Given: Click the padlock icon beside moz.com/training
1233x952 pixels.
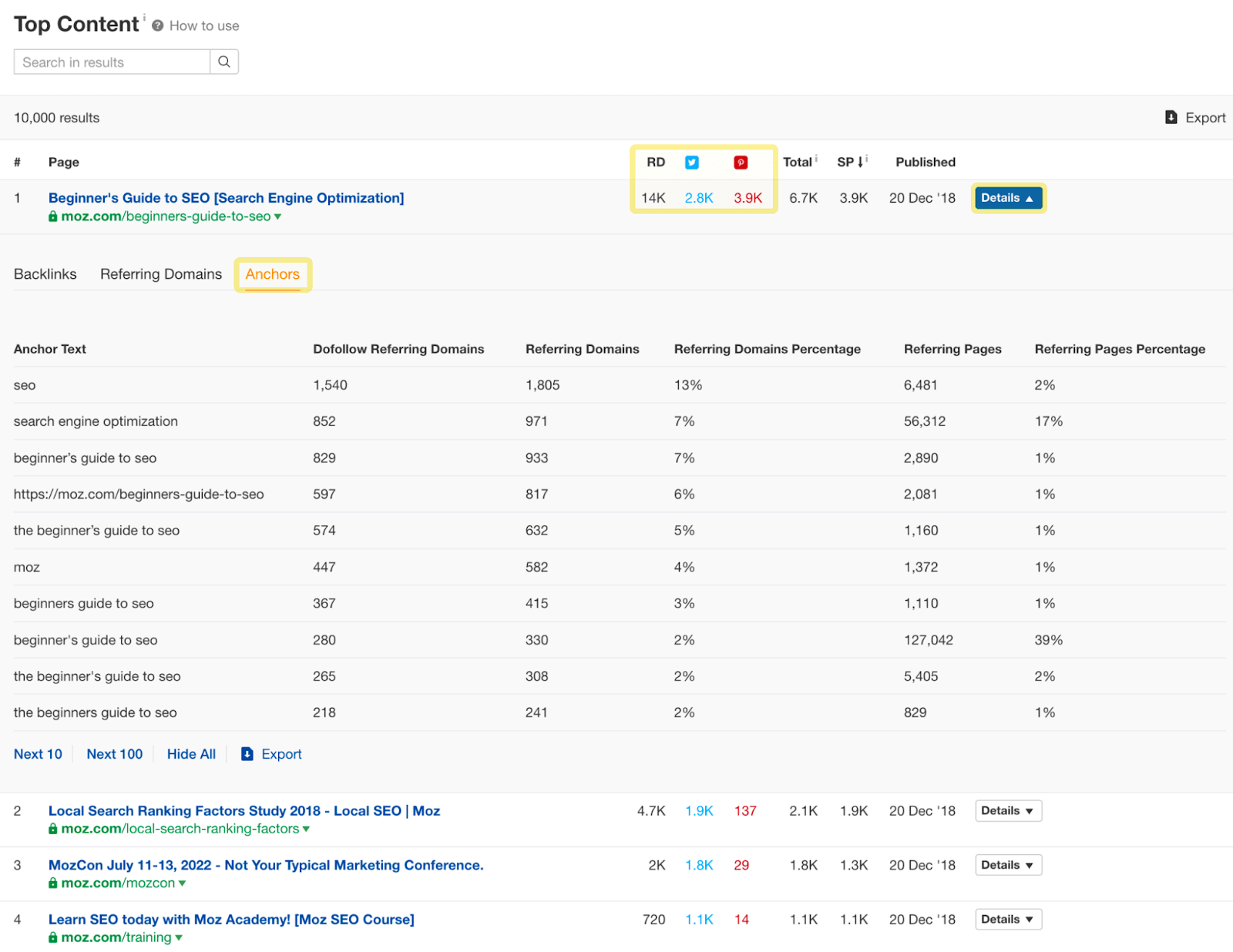Looking at the screenshot, I should (x=53, y=937).
